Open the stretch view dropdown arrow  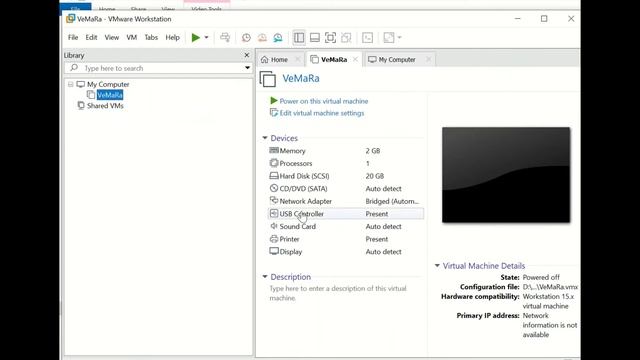click(x=400, y=38)
